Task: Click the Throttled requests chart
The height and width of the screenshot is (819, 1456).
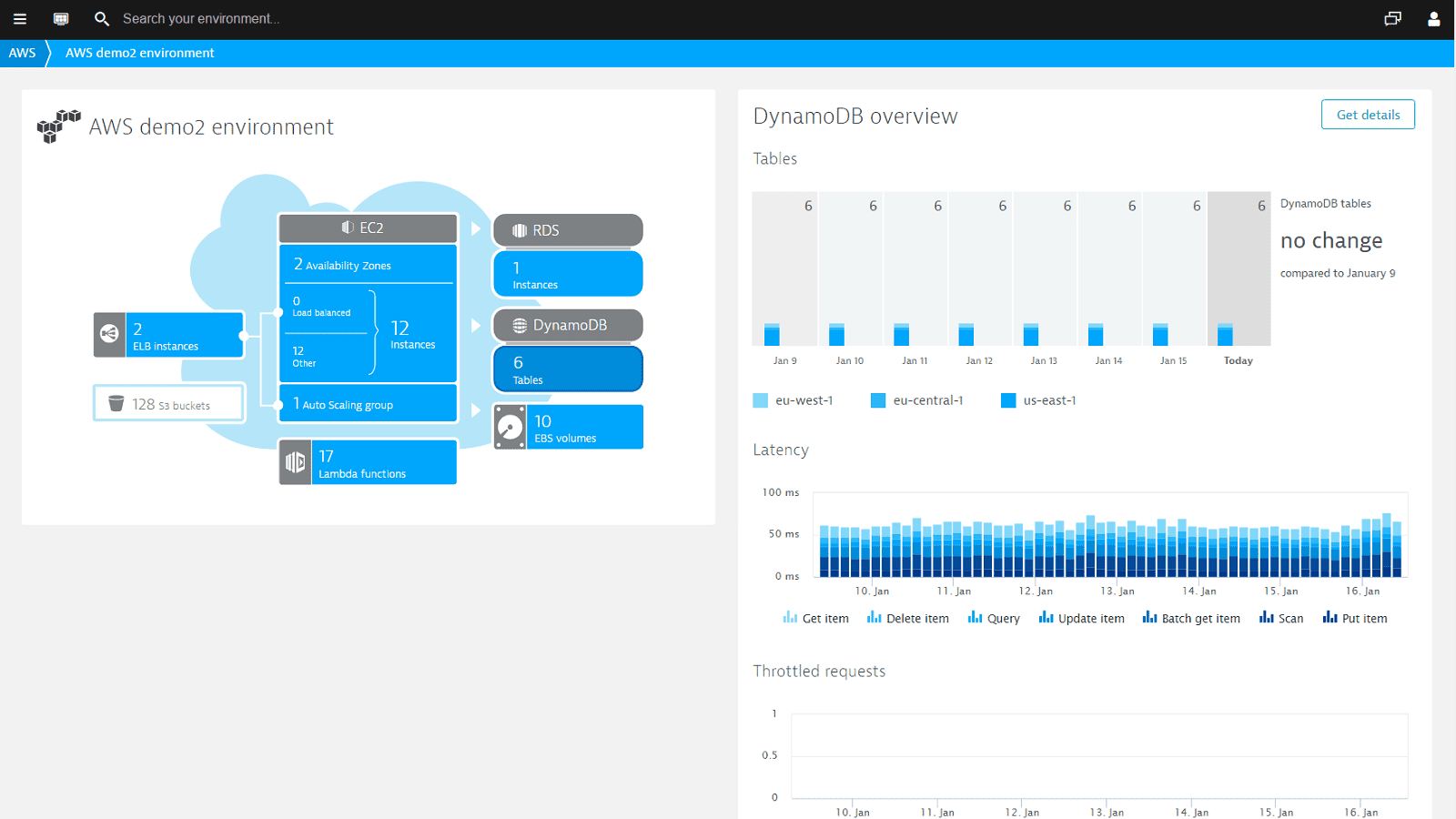Action: tap(1099, 756)
